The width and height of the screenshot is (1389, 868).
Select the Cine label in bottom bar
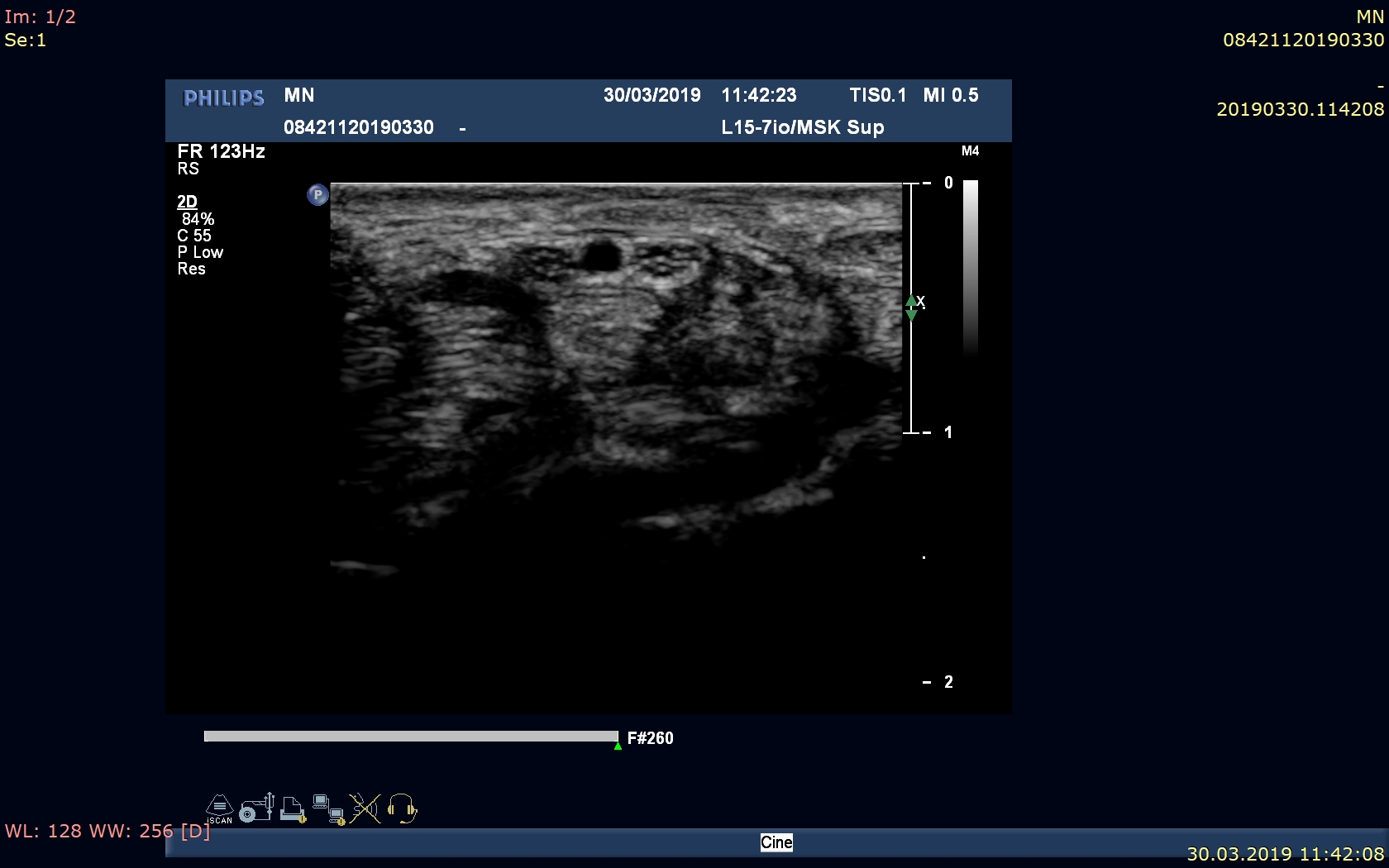coord(776,842)
